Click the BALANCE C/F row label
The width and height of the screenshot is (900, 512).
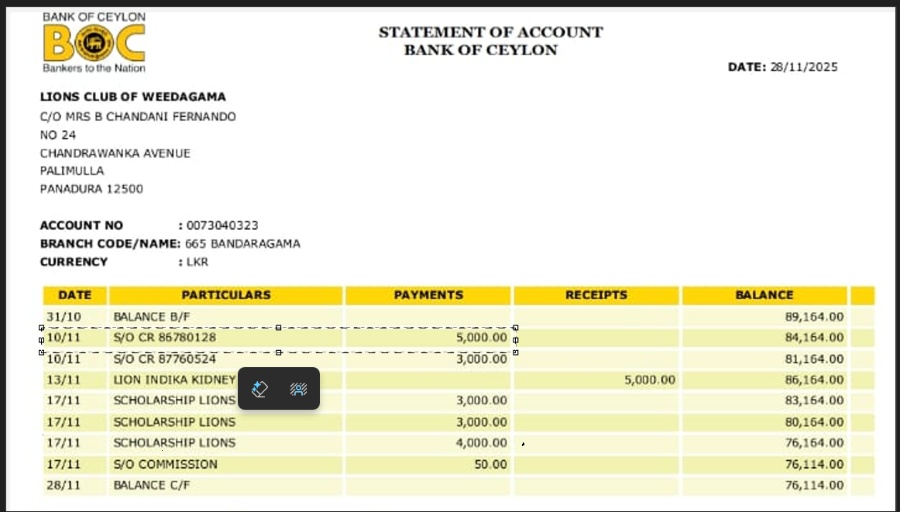pyautogui.click(x=151, y=485)
